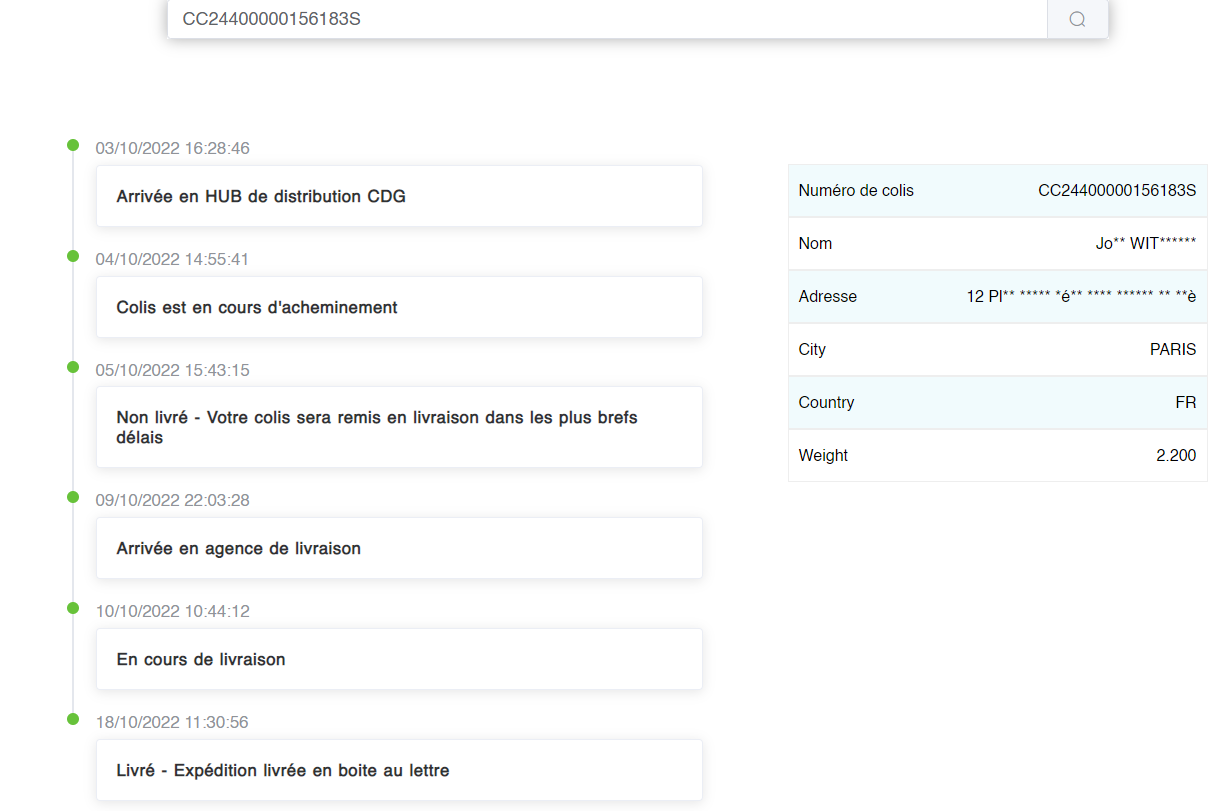Click the 'Livré - Expédition livrée' card
The width and height of the screenshot is (1214, 811).
pyautogui.click(x=399, y=770)
